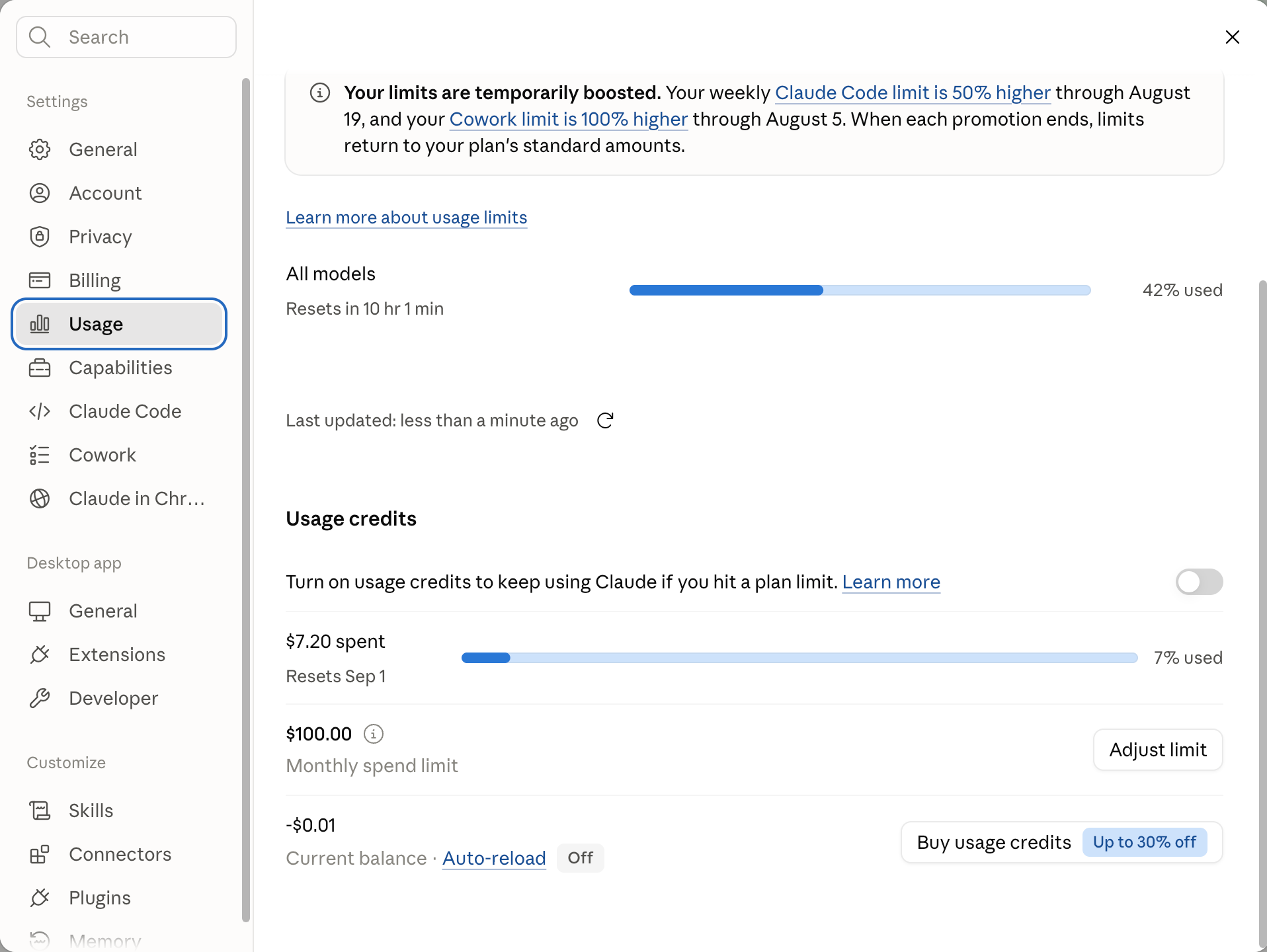Screen dimensions: 1267x952
Task: Open 'Claude Code limit is 50% higher' link
Action: [x=913, y=93]
